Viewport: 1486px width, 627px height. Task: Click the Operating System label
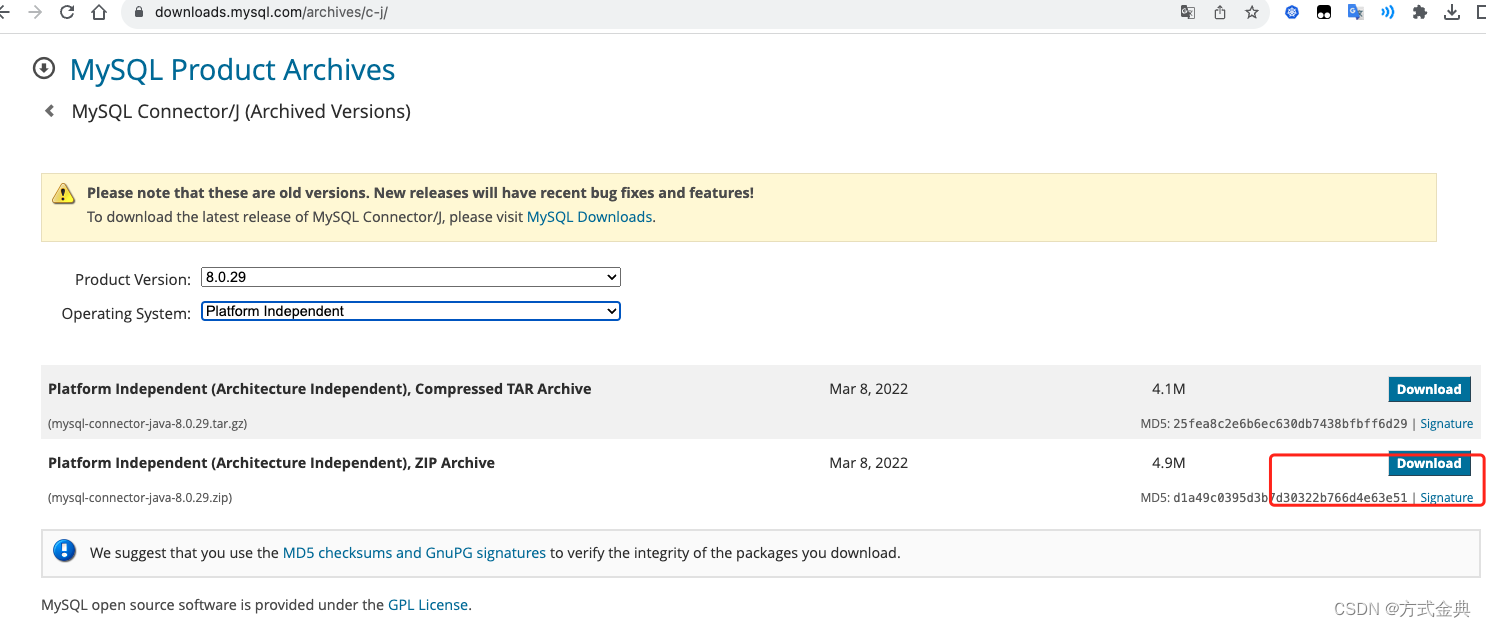pos(126,314)
